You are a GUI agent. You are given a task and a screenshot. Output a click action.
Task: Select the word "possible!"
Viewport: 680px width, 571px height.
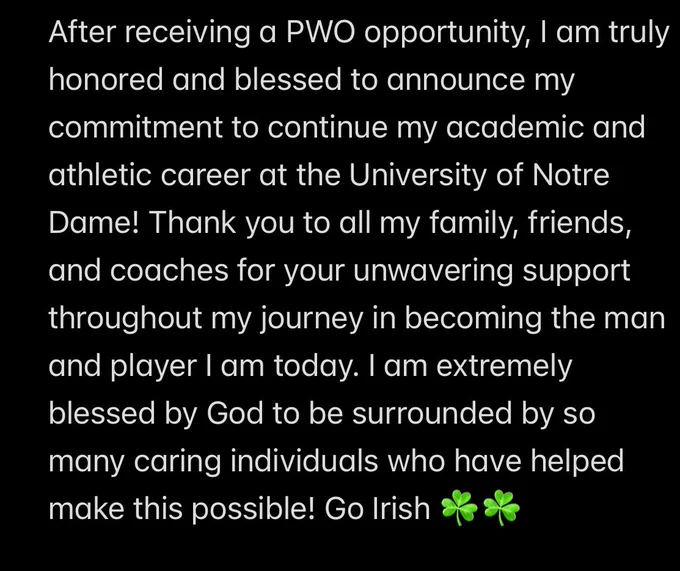[x=253, y=511]
